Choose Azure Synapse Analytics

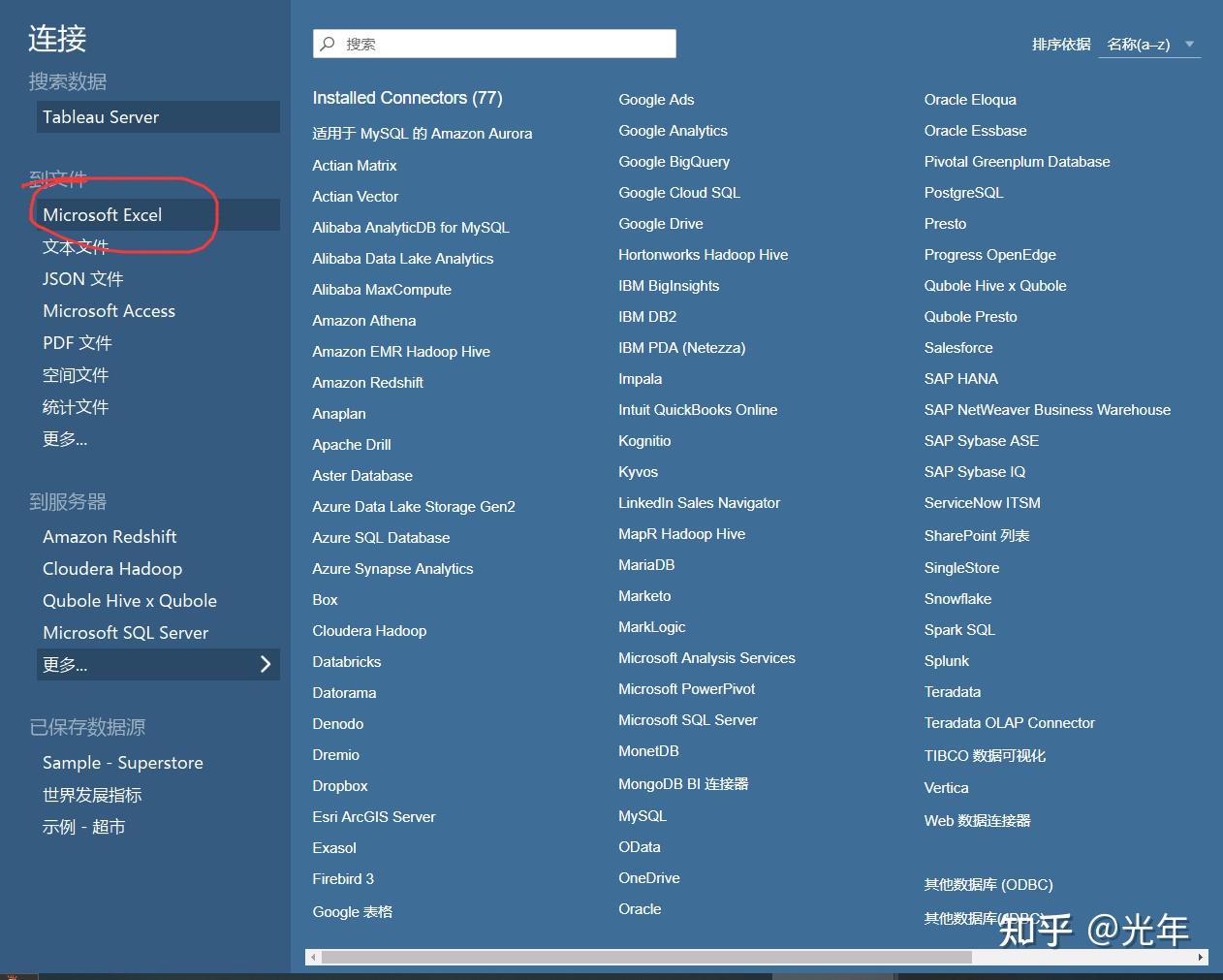click(392, 569)
